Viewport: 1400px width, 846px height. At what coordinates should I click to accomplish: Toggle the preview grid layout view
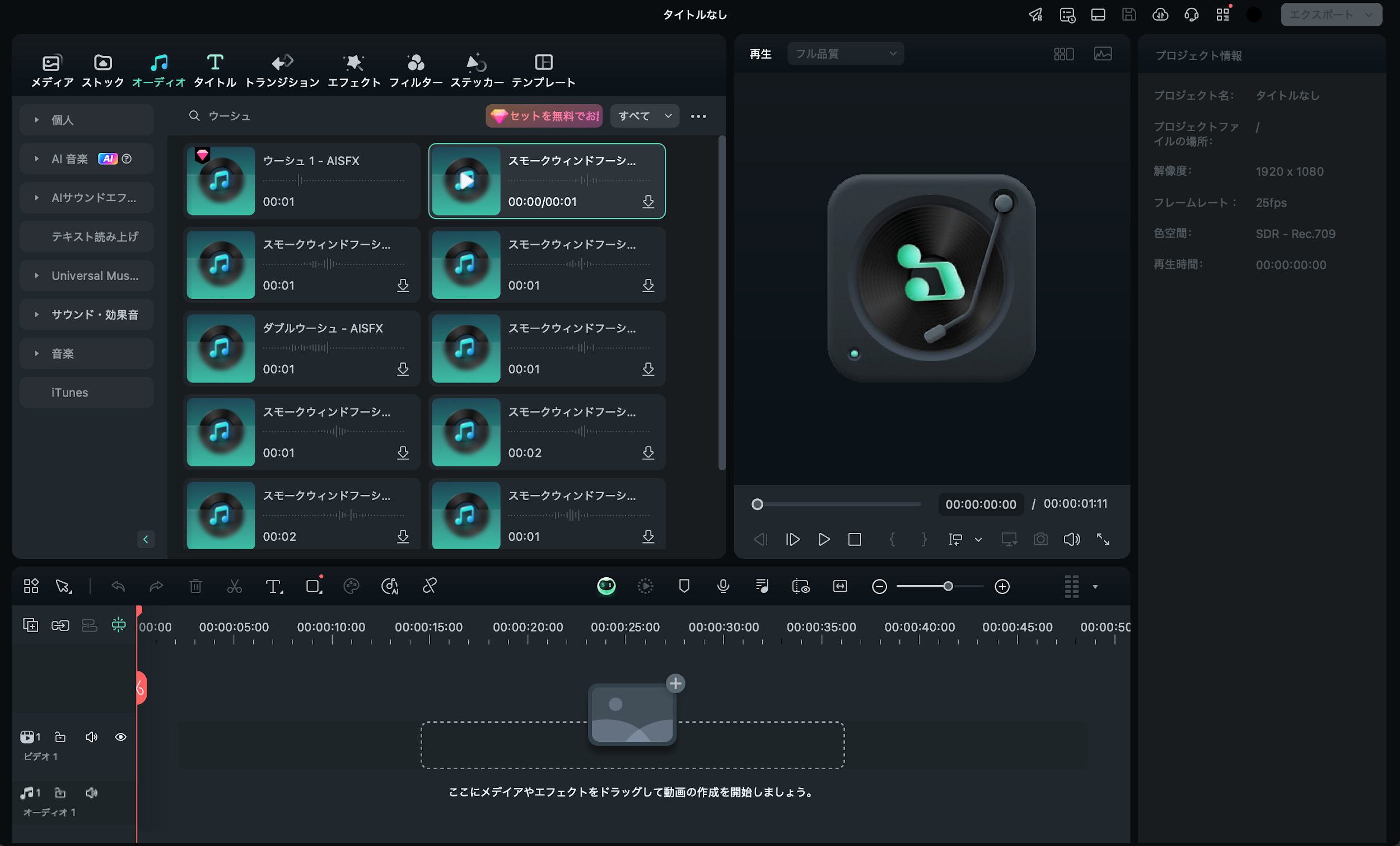tap(1063, 54)
